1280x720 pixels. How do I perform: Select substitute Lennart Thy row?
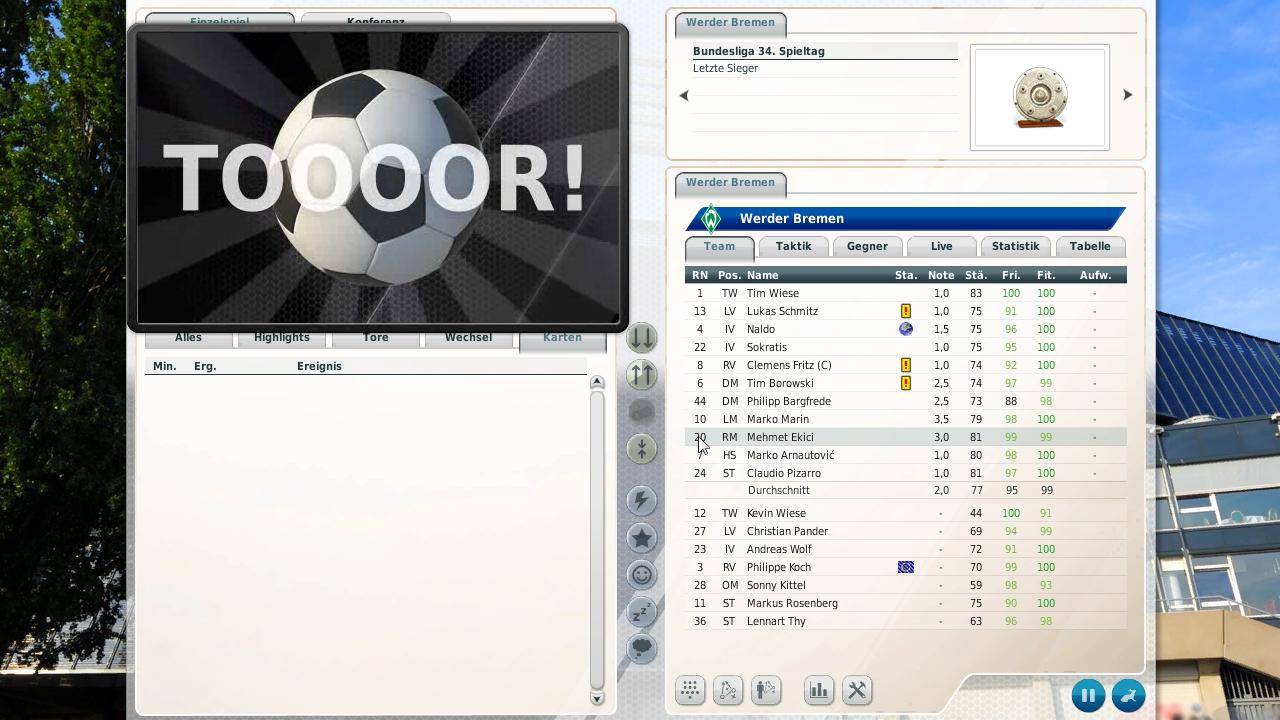tap(906, 621)
